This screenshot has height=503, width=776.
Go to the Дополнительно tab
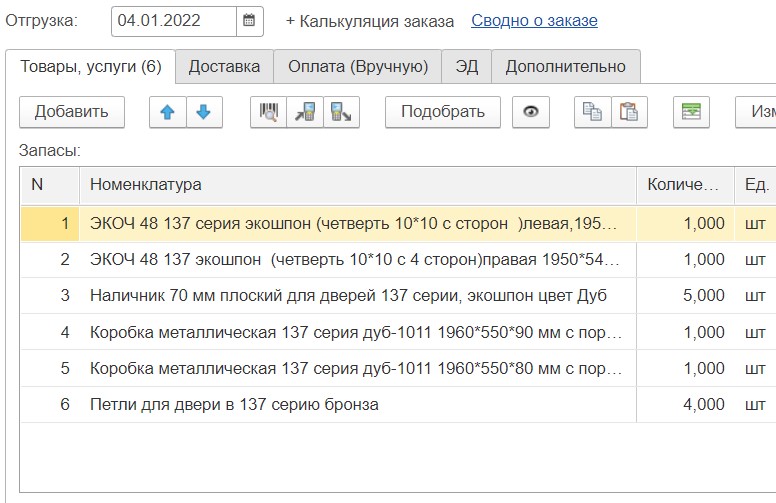click(565, 67)
